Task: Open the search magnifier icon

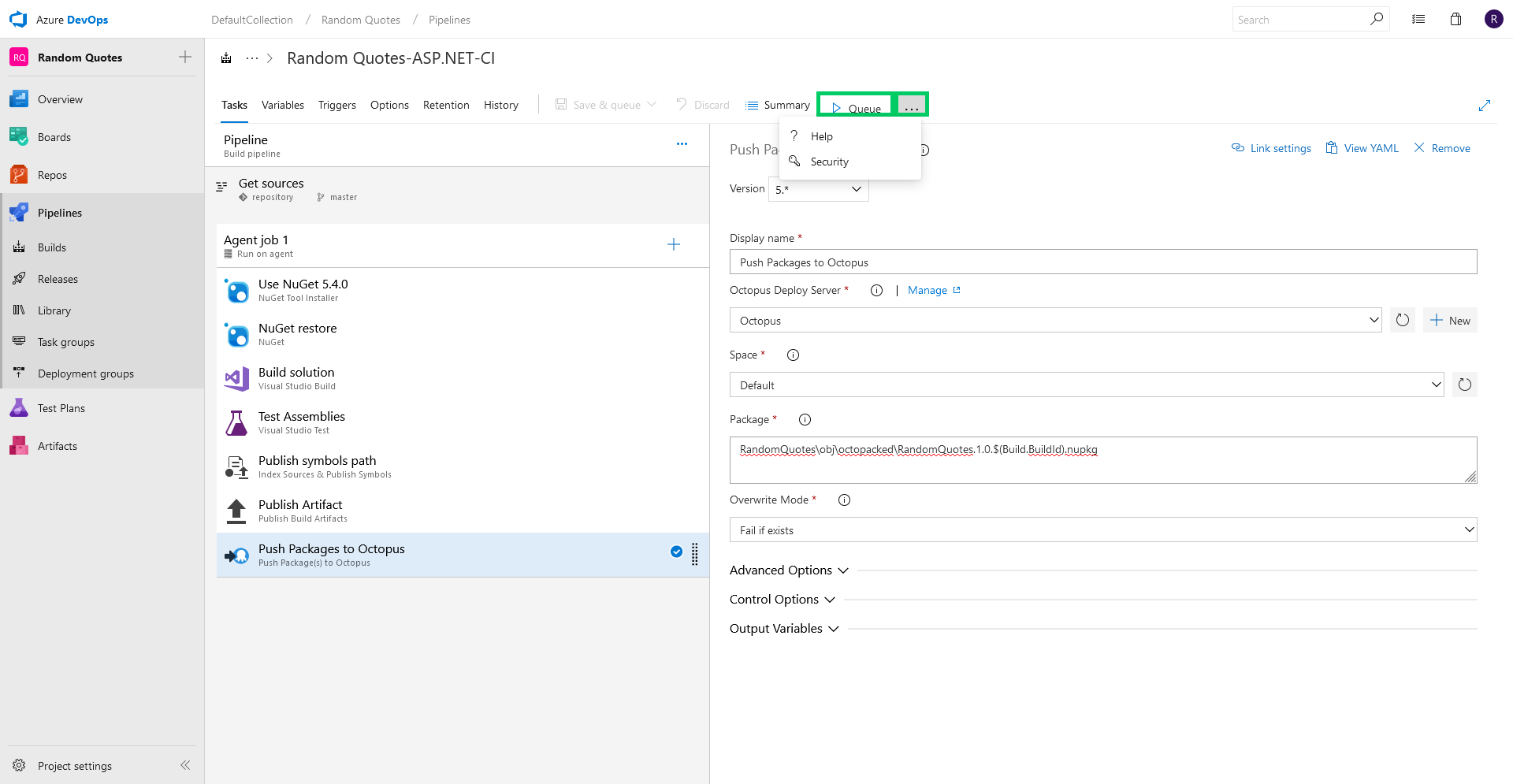Action: (1376, 19)
